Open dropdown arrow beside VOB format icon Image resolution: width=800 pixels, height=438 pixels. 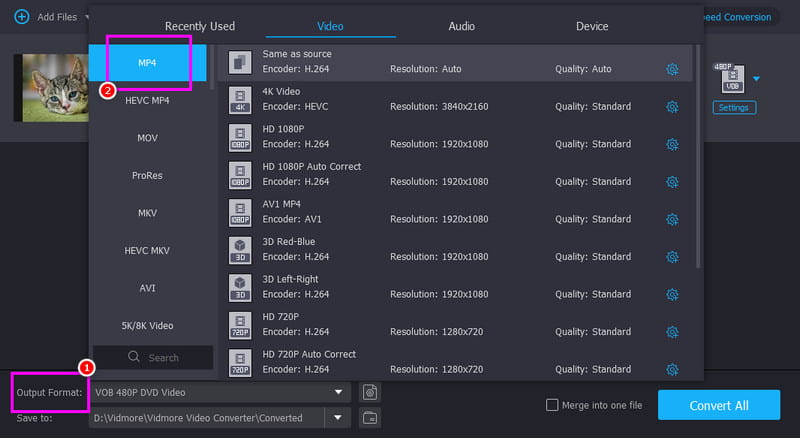click(x=756, y=79)
